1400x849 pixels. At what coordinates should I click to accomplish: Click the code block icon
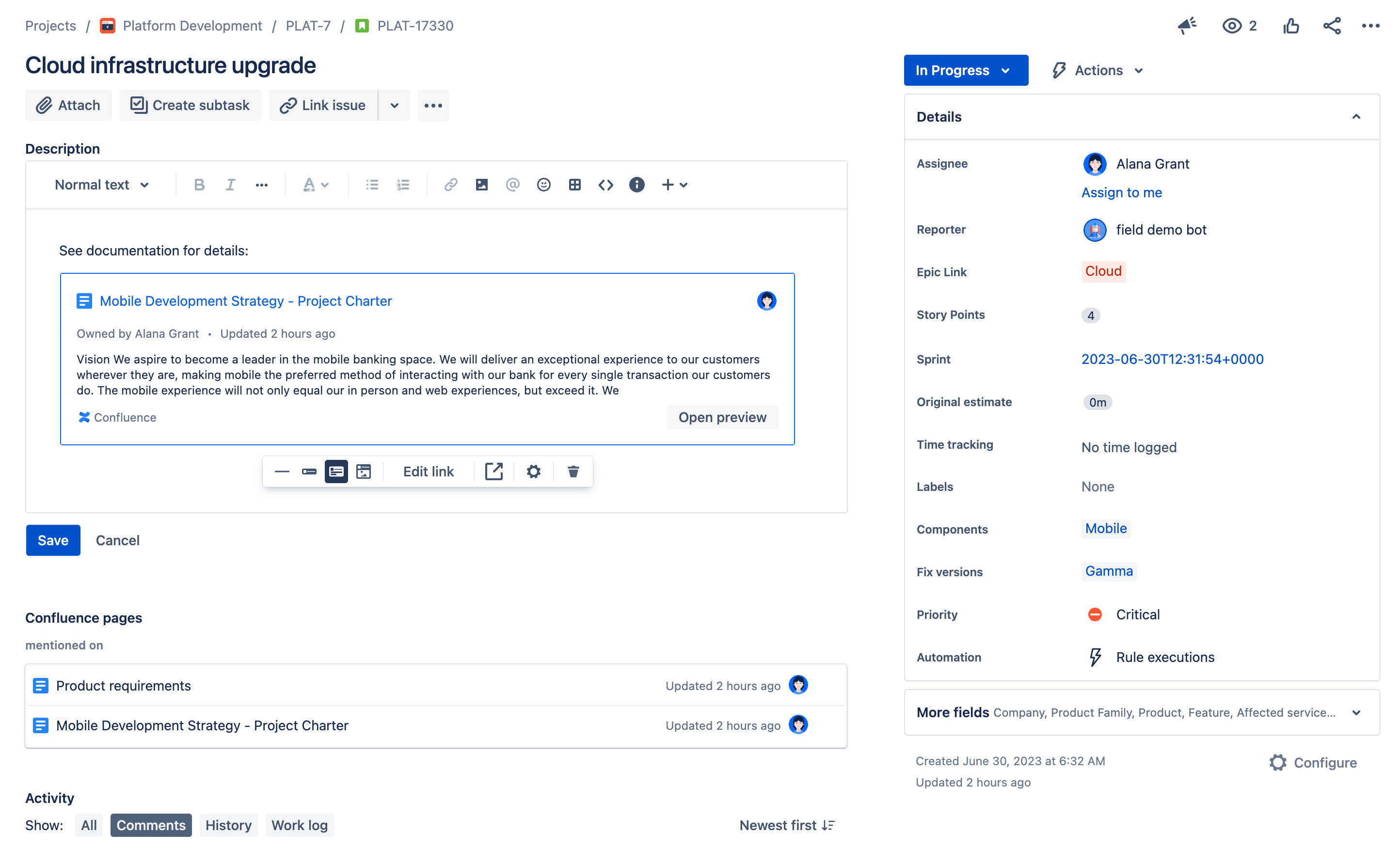(606, 185)
